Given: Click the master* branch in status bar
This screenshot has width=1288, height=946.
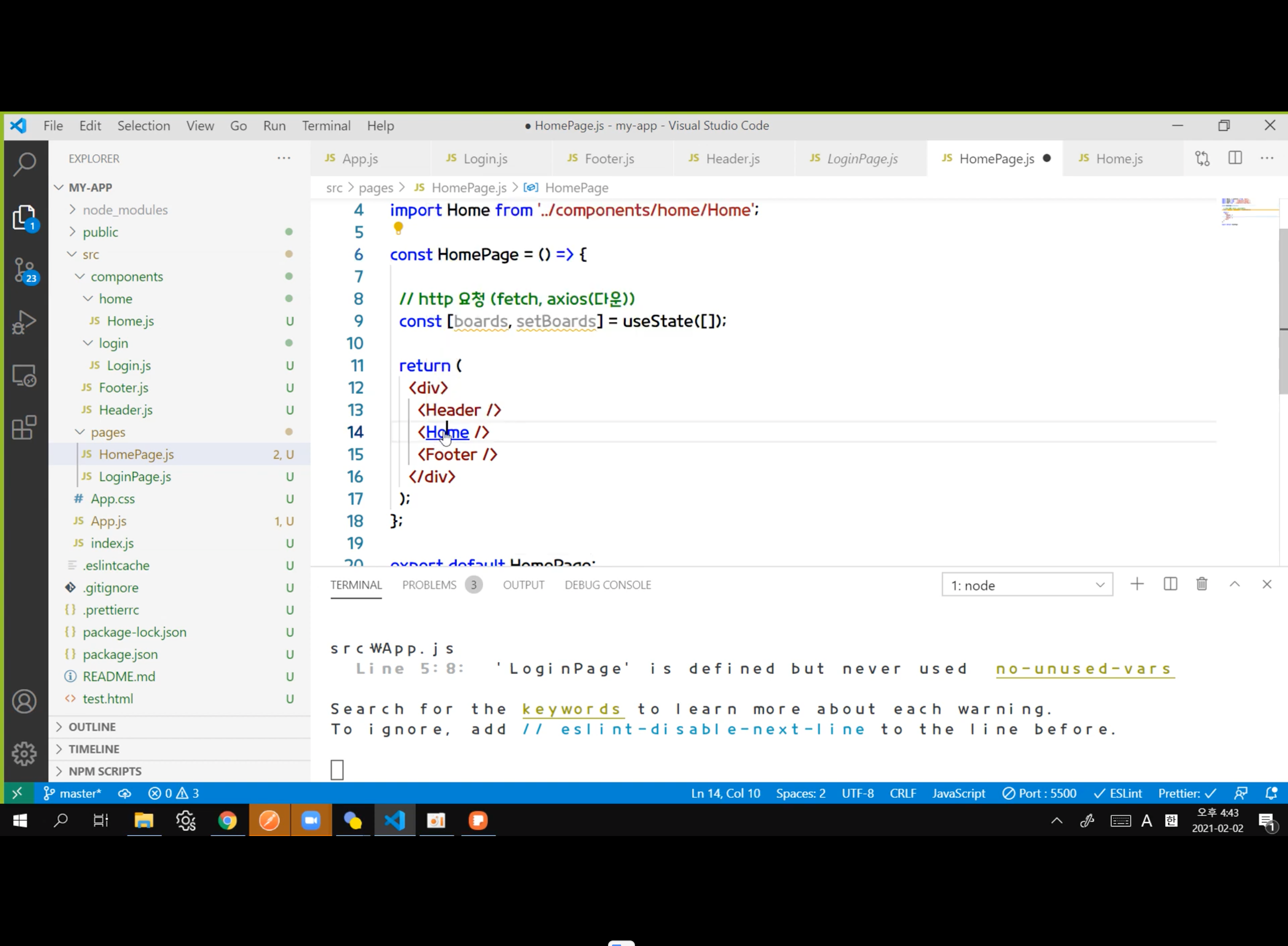Looking at the screenshot, I should click(72, 793).
